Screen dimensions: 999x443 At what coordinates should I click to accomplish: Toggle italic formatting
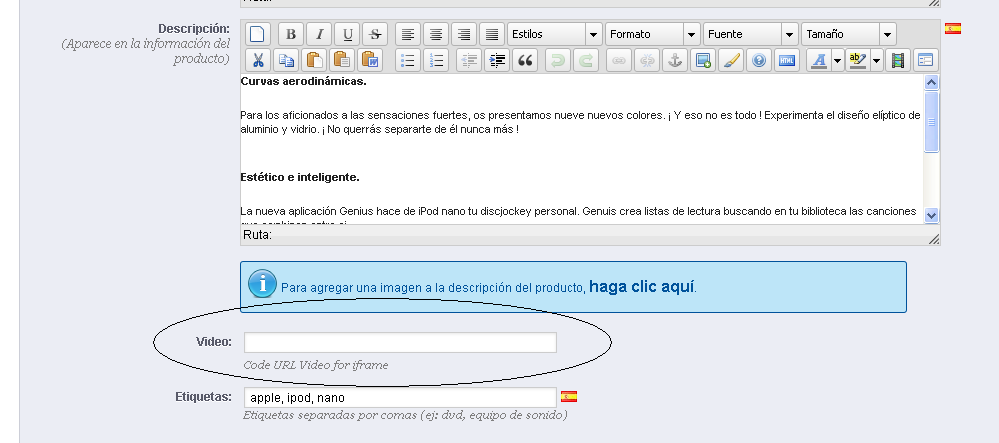pyautogui.click(x=319, y=34)
